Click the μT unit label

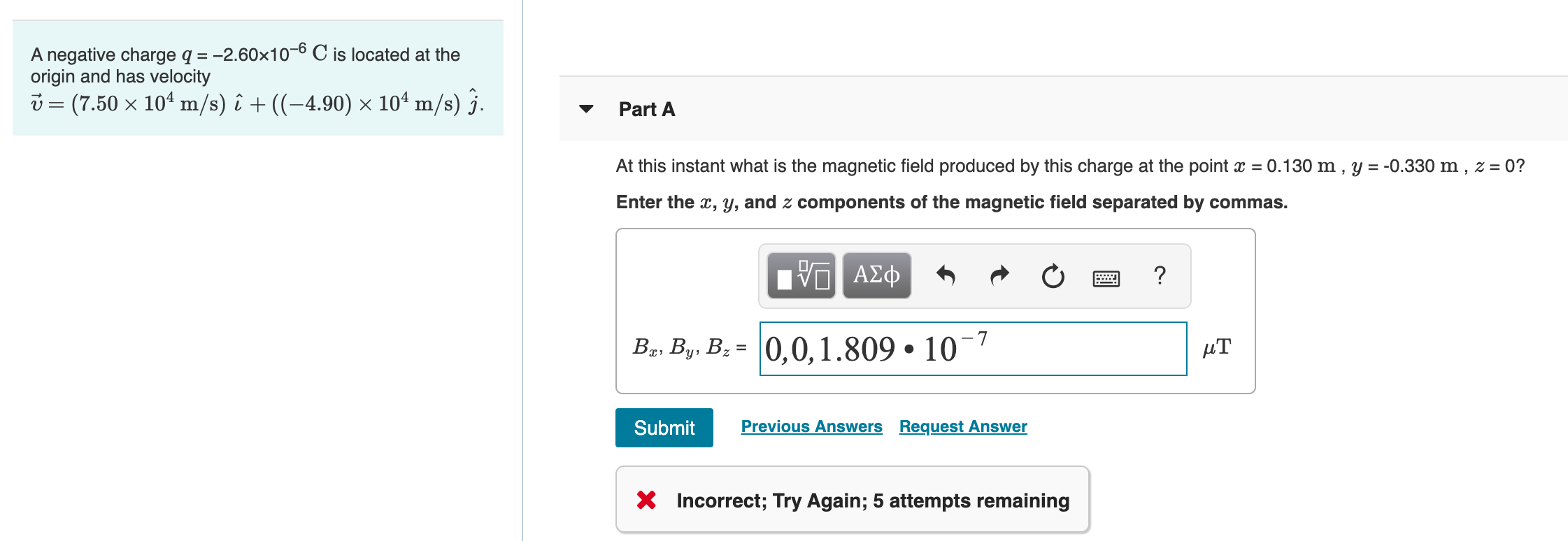[x=1218, y=347]
